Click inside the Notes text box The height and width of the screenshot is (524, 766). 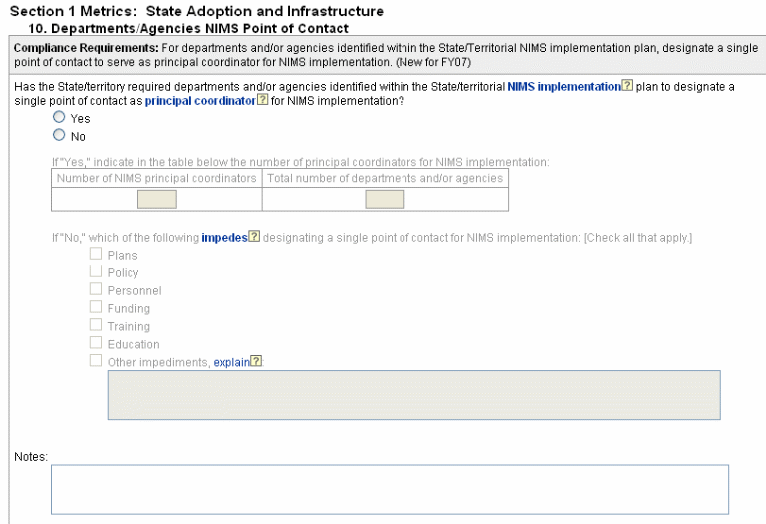tap(389, 489)
